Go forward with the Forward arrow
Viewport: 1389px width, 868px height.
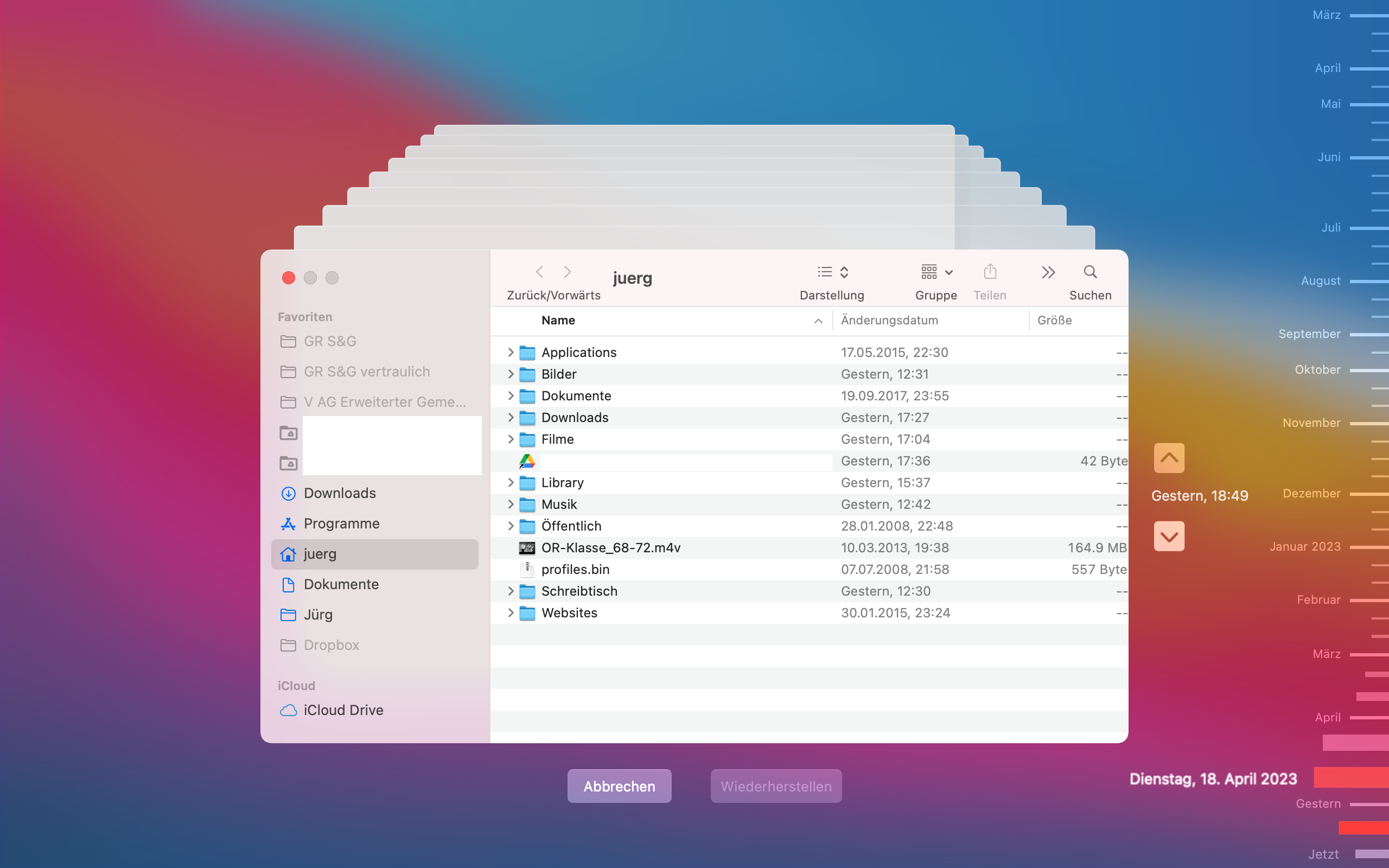pos(567,272)
